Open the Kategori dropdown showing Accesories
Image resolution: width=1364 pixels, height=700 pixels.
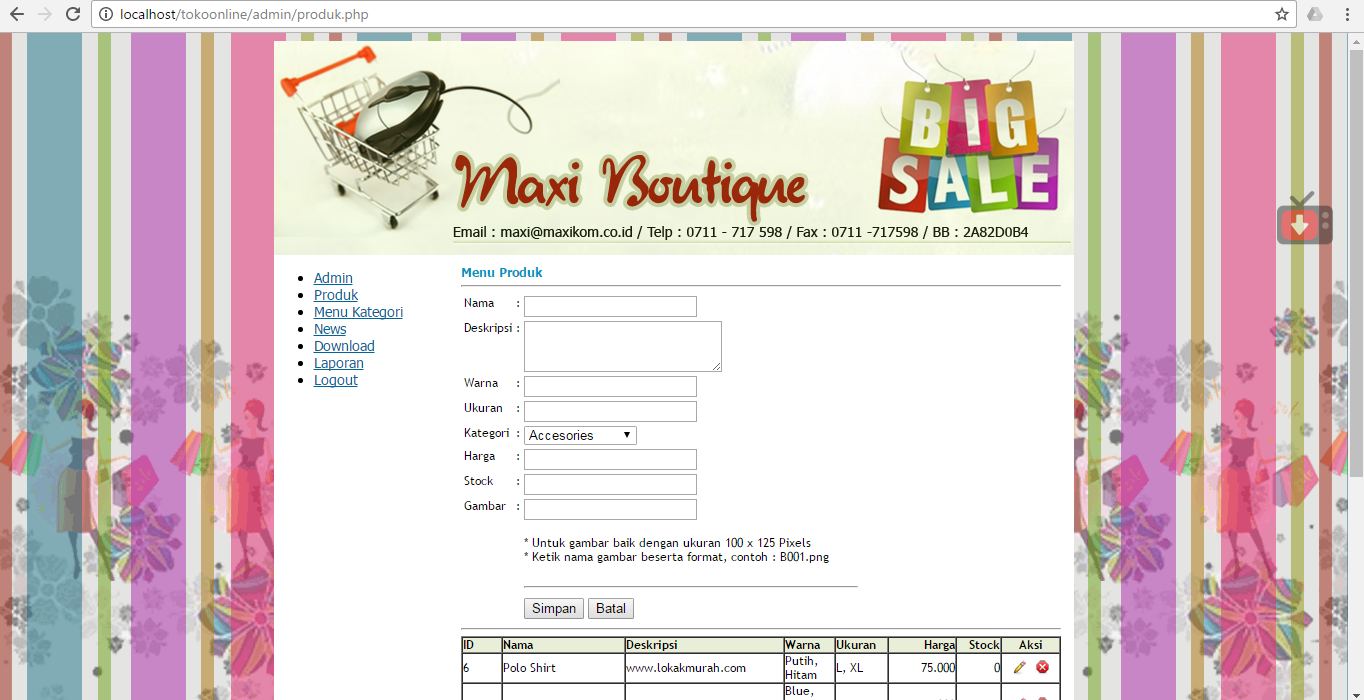tap(580, 434)
